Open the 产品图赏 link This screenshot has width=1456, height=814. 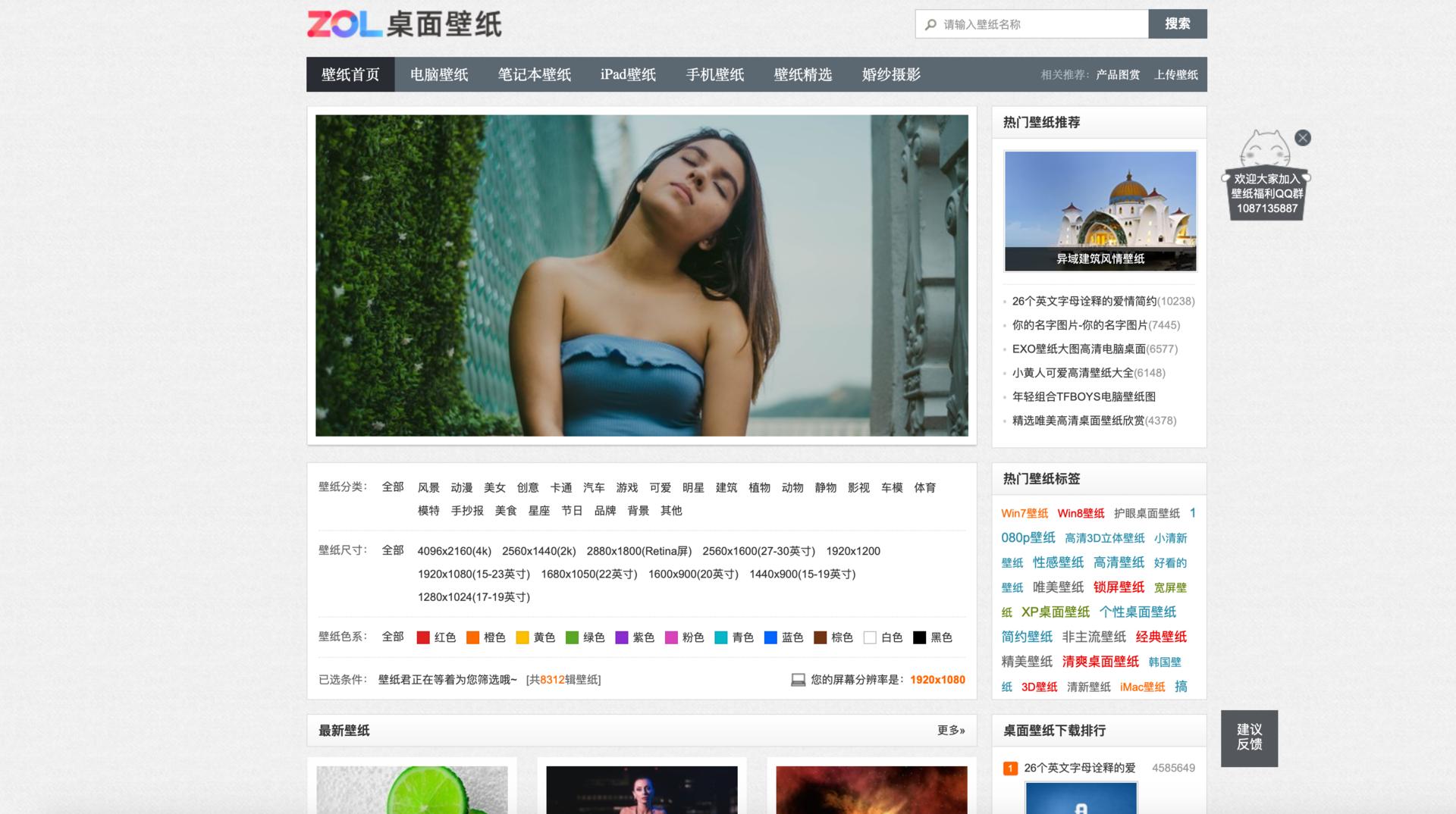(1115, 76)
